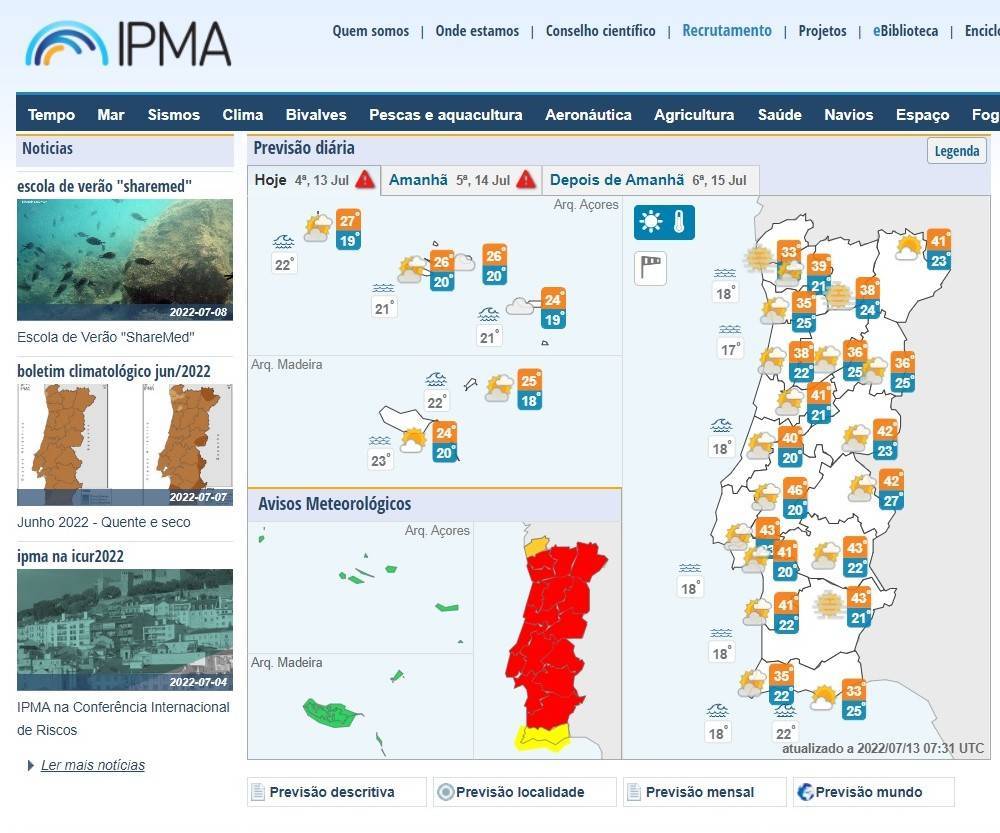The height and width of the screenshot is (833, 1000).
Task: Open the underwater fish news thumbnail
Action: click(x=125, y=260)
